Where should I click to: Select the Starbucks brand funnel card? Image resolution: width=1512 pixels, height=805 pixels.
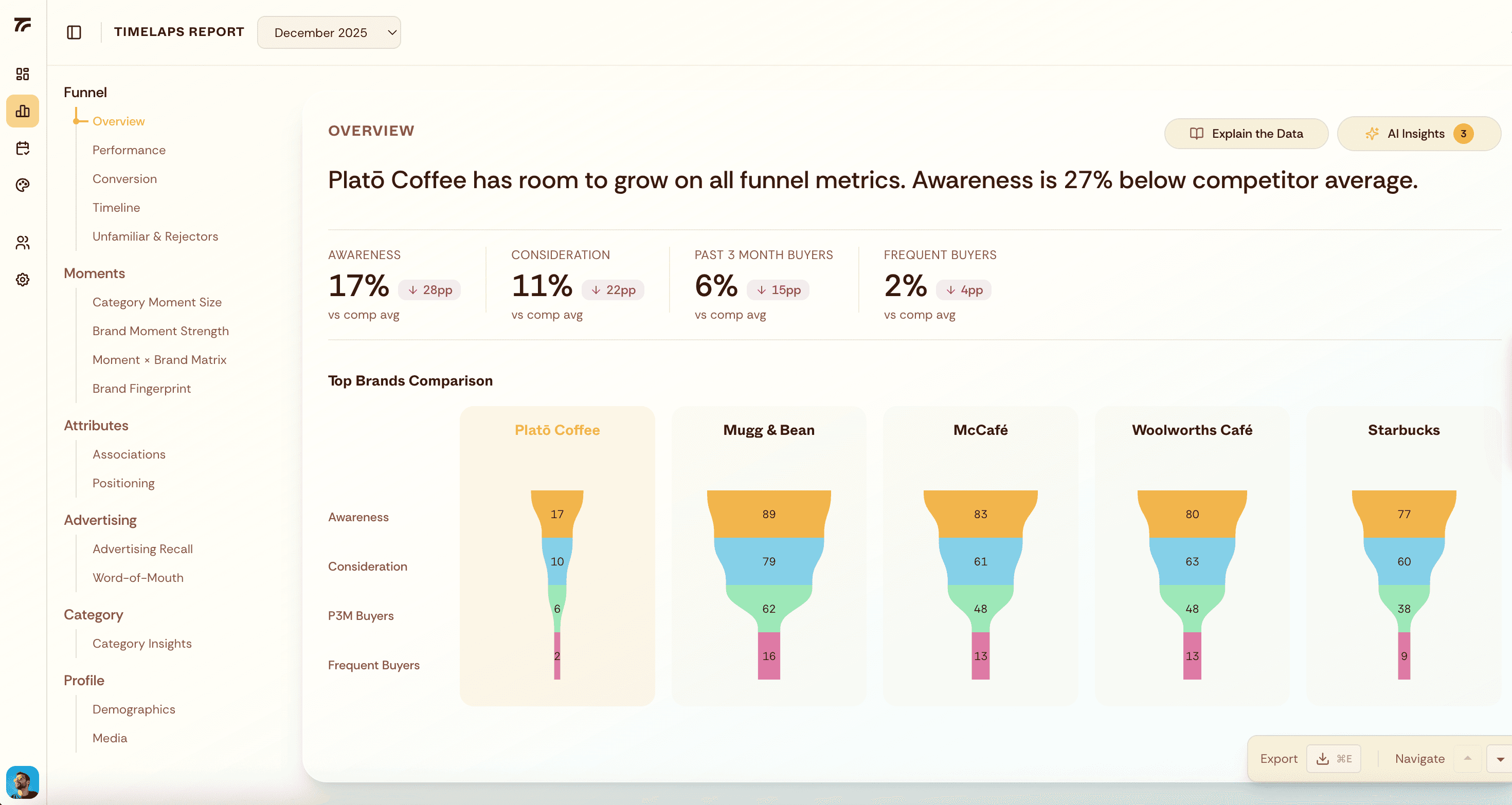pos(1403,431)
